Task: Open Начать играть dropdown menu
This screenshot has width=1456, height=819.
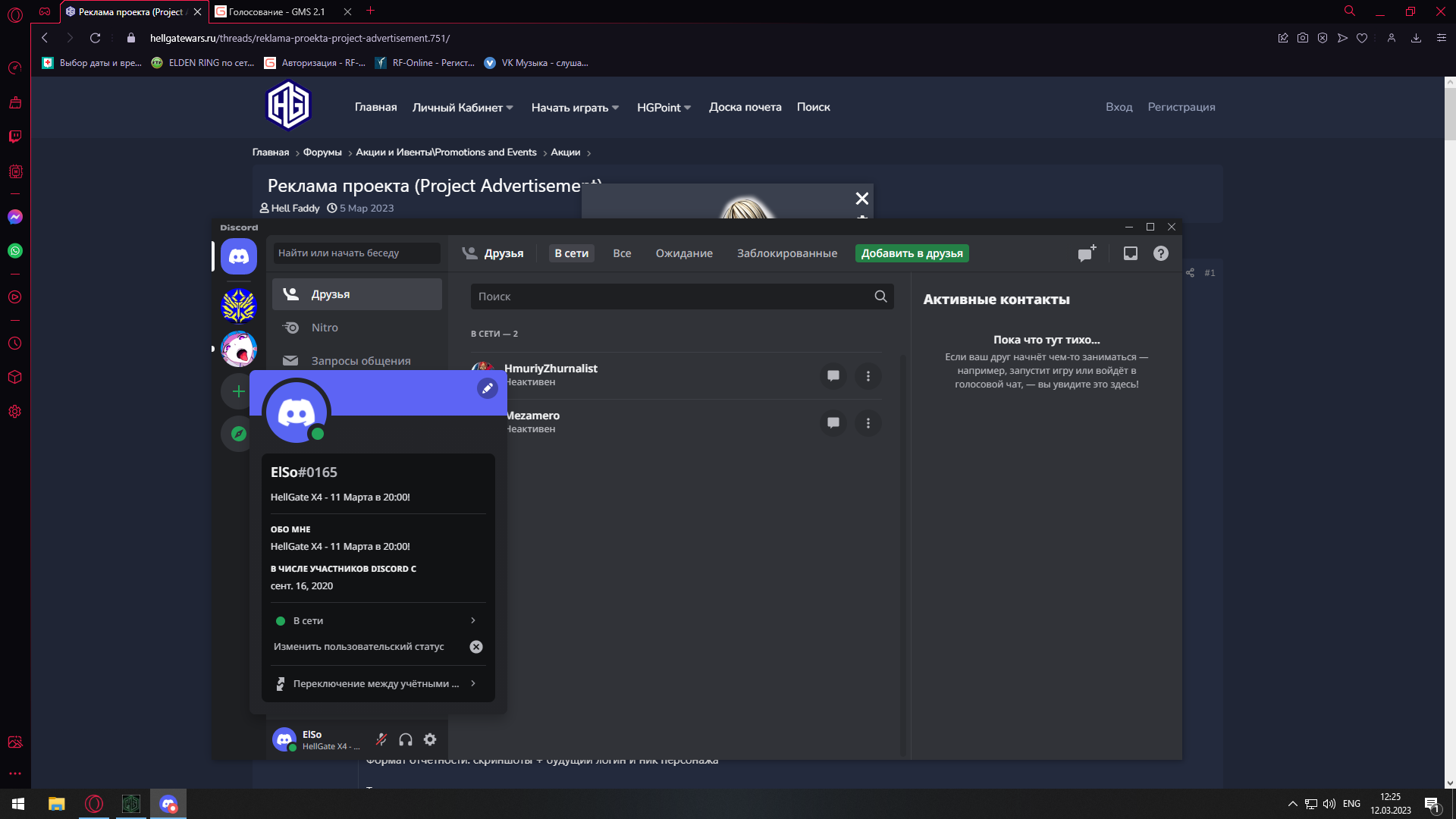Action: pyautogui.click(x=575, y=108)
